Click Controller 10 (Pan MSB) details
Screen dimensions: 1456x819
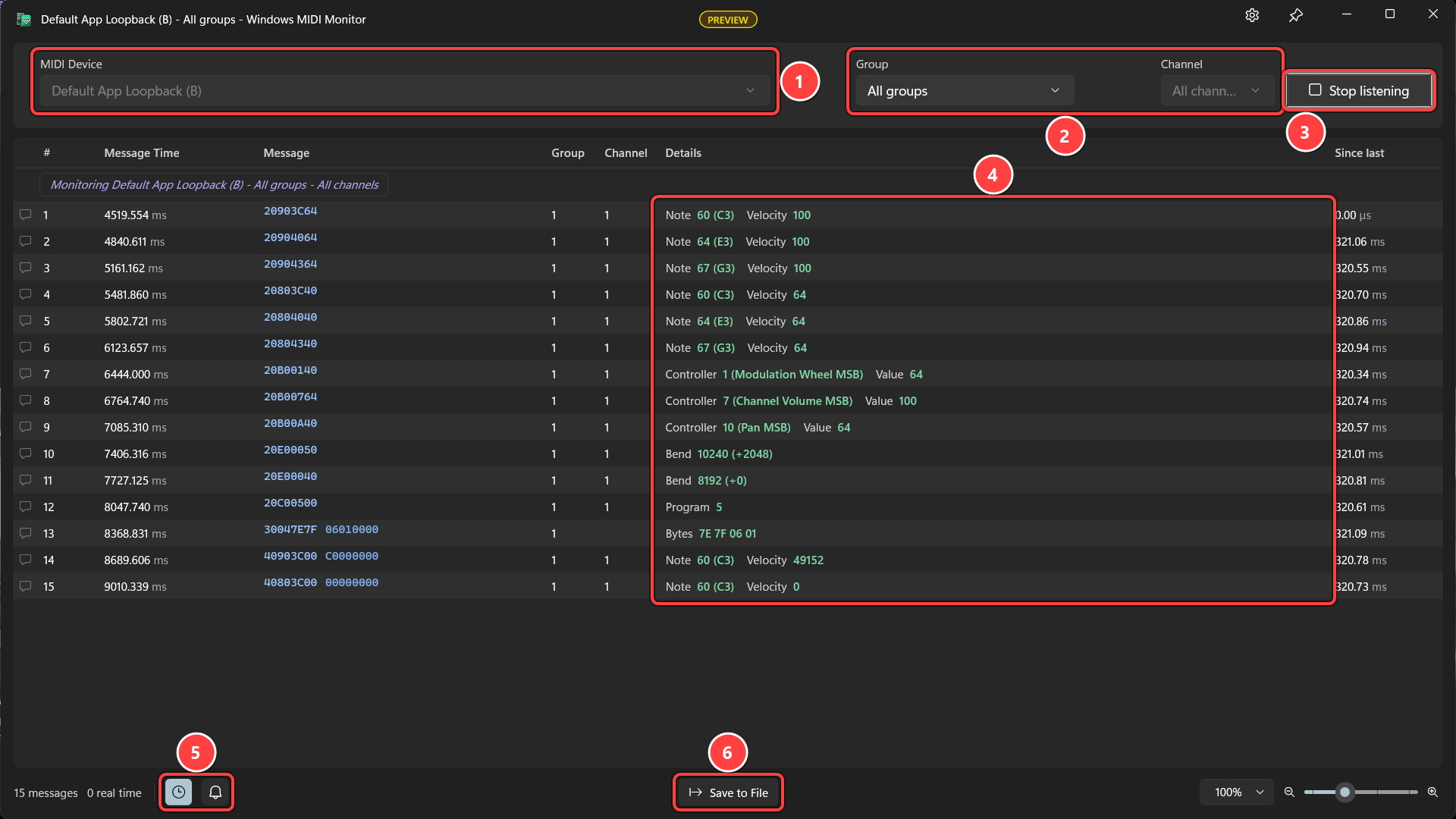(758, 428)
